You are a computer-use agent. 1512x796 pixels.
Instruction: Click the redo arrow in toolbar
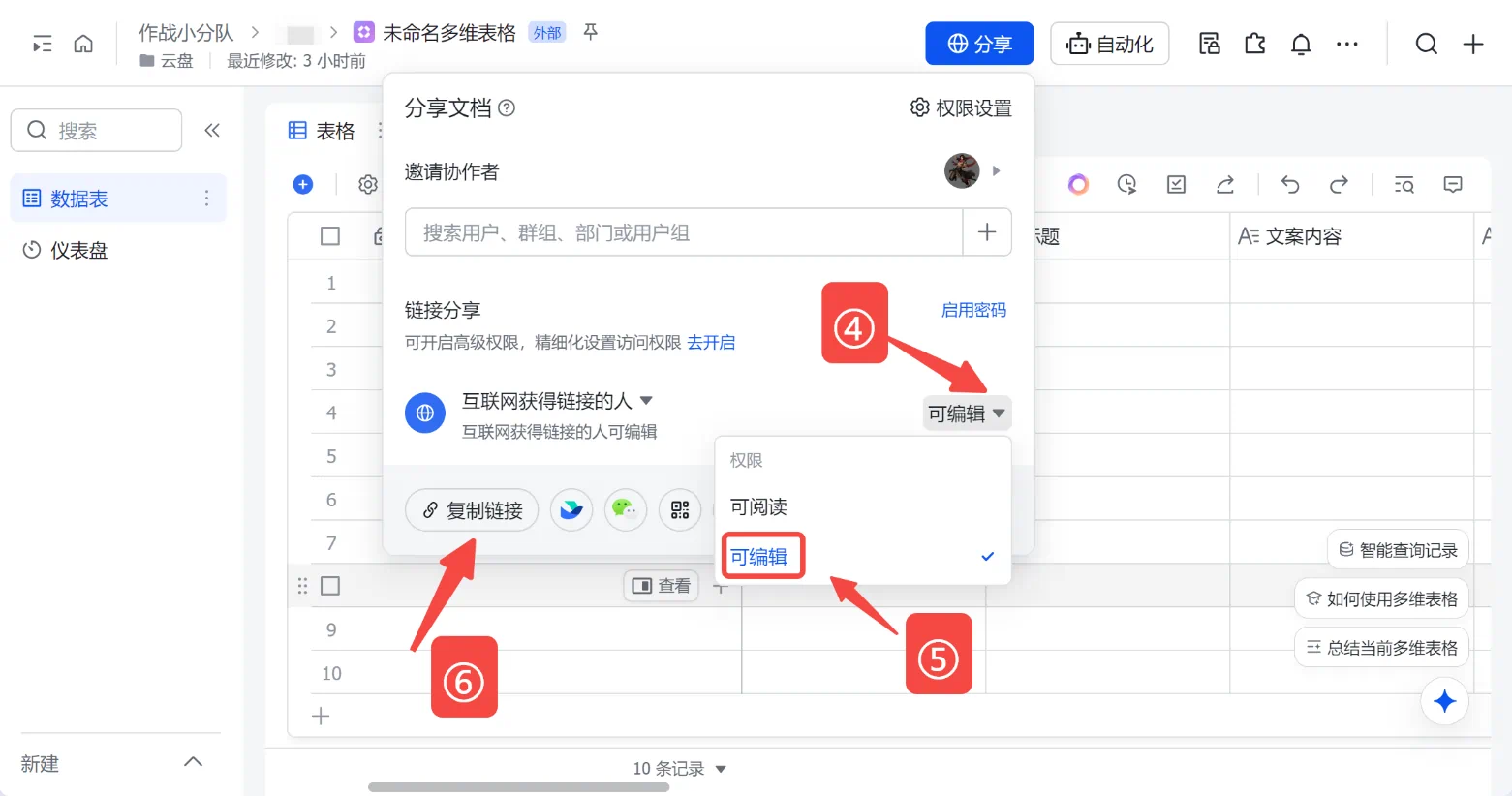(1339, 184)
